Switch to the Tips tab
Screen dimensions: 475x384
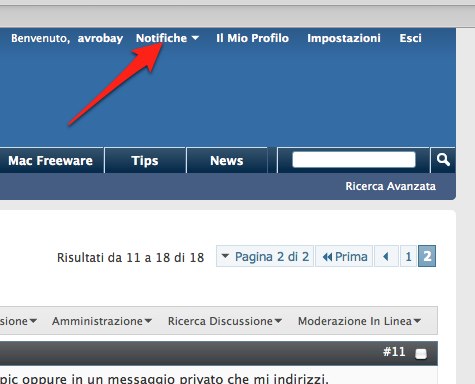[x=145, y=160]
